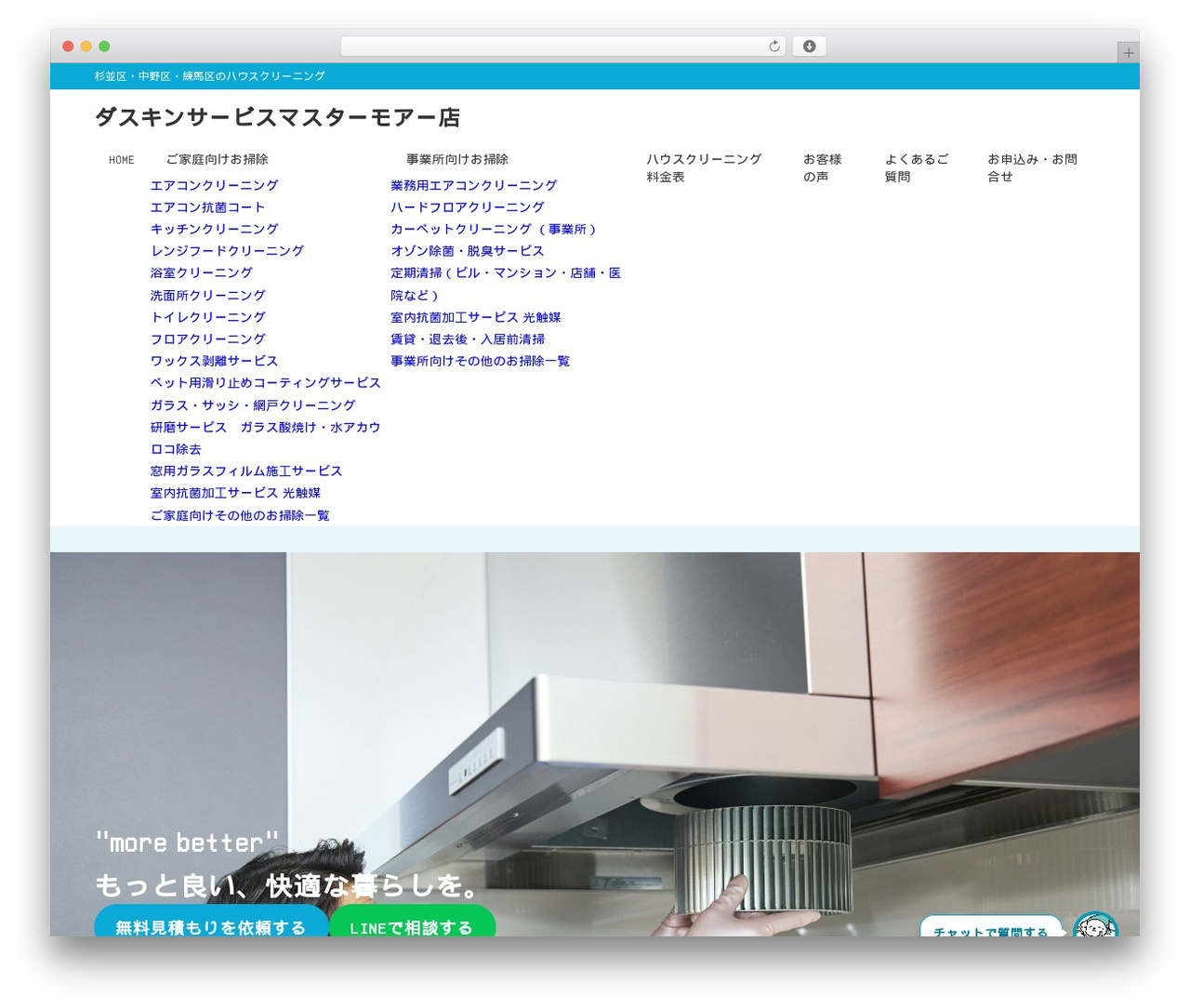
Task: Reload the page with the refresh icon
Action: (773, 46)
